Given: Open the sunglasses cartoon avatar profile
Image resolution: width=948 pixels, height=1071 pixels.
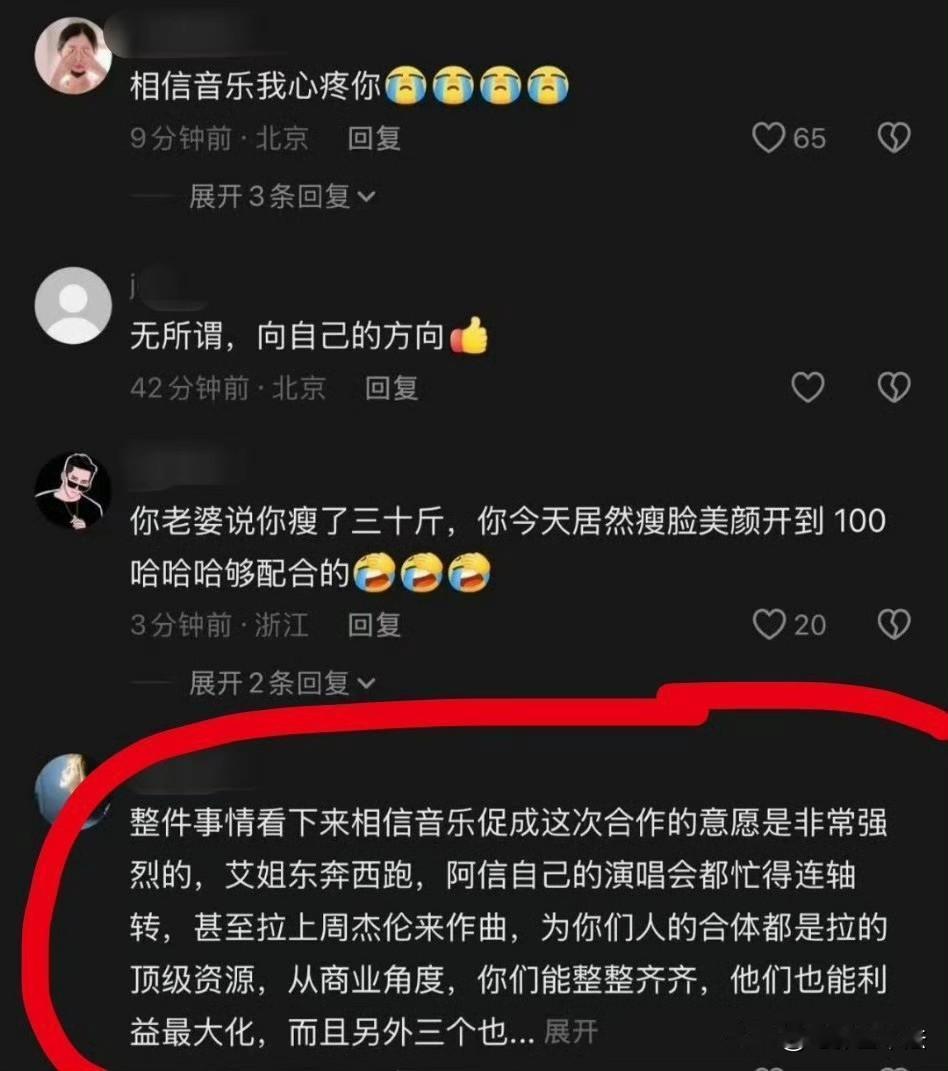Looking at the screenshot, I should [x=73, y=490].
